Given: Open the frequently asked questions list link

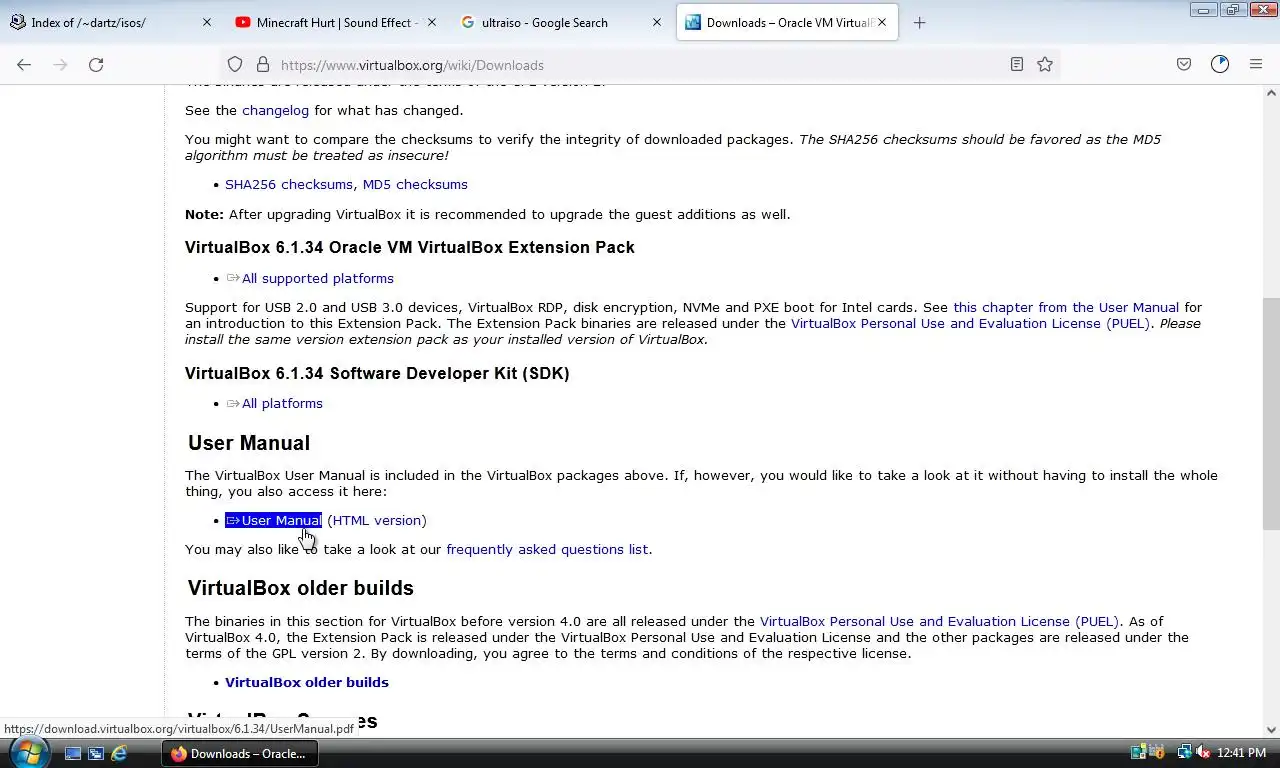Looking at the screenshot, I should point(547,549).
